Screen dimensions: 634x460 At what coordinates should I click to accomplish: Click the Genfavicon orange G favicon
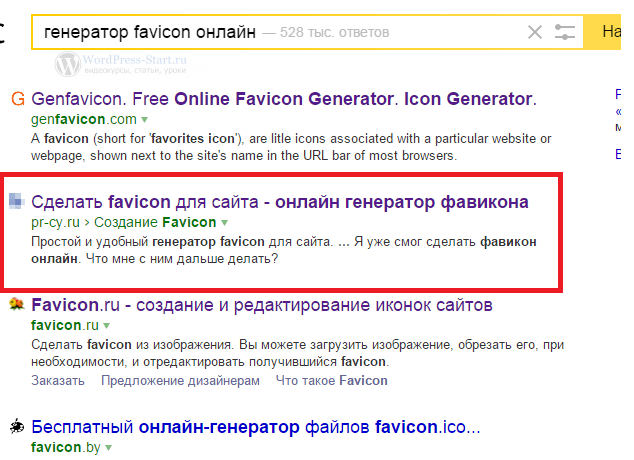pos(18,99)
